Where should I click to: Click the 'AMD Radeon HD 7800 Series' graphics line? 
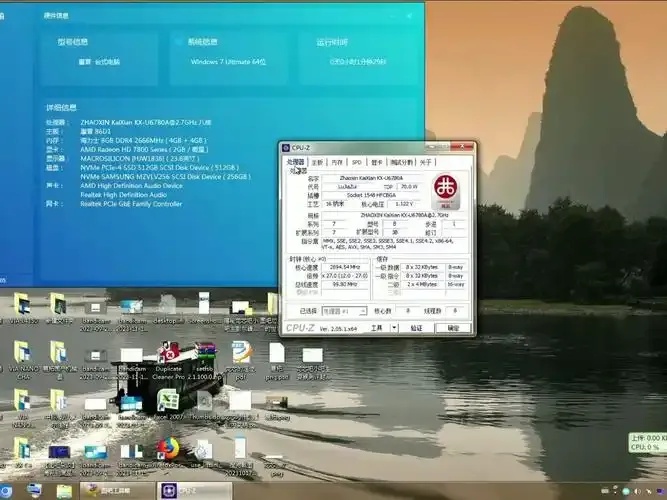pyautogui.click(x=144, y=149)
